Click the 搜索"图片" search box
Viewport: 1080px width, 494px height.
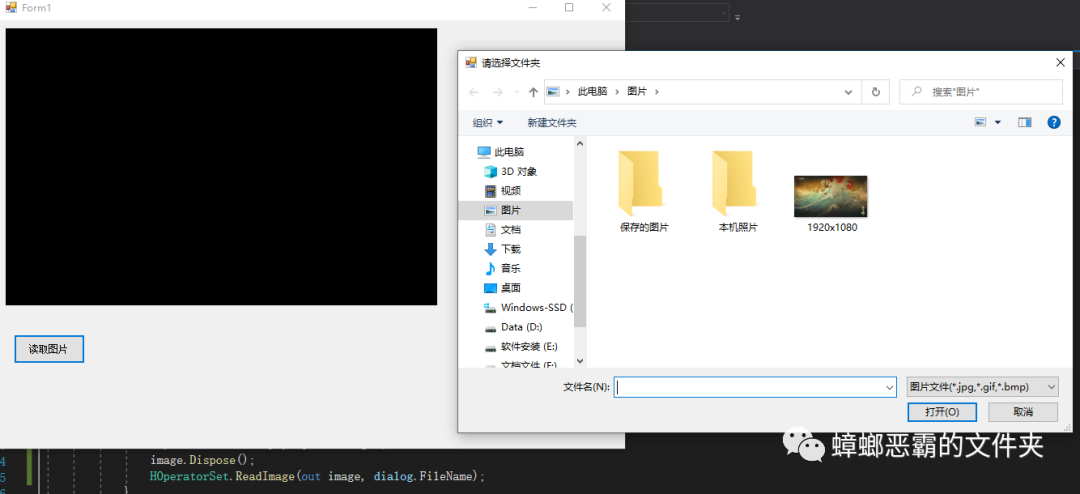[981, 92]
